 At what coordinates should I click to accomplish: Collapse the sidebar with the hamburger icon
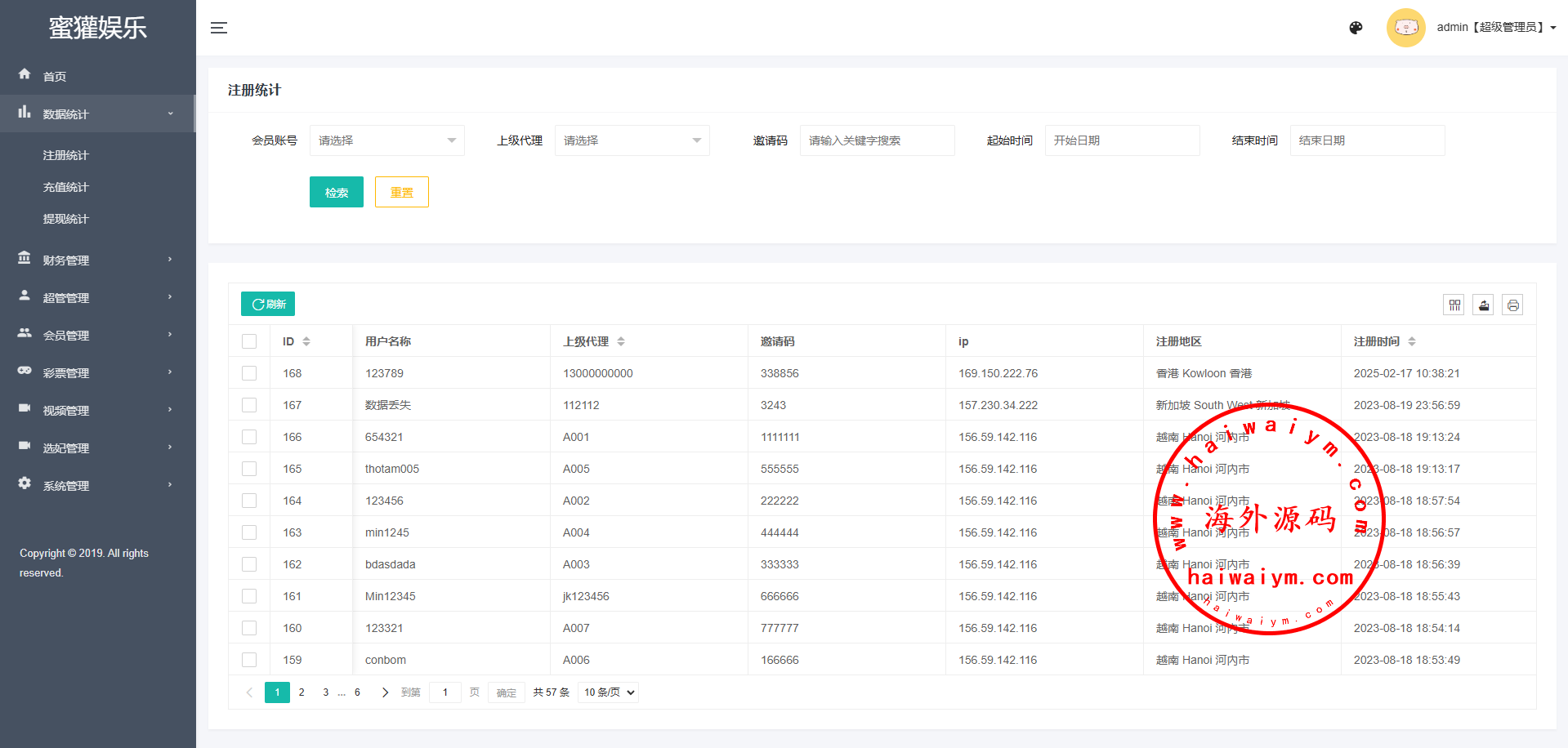click(219, 28)
